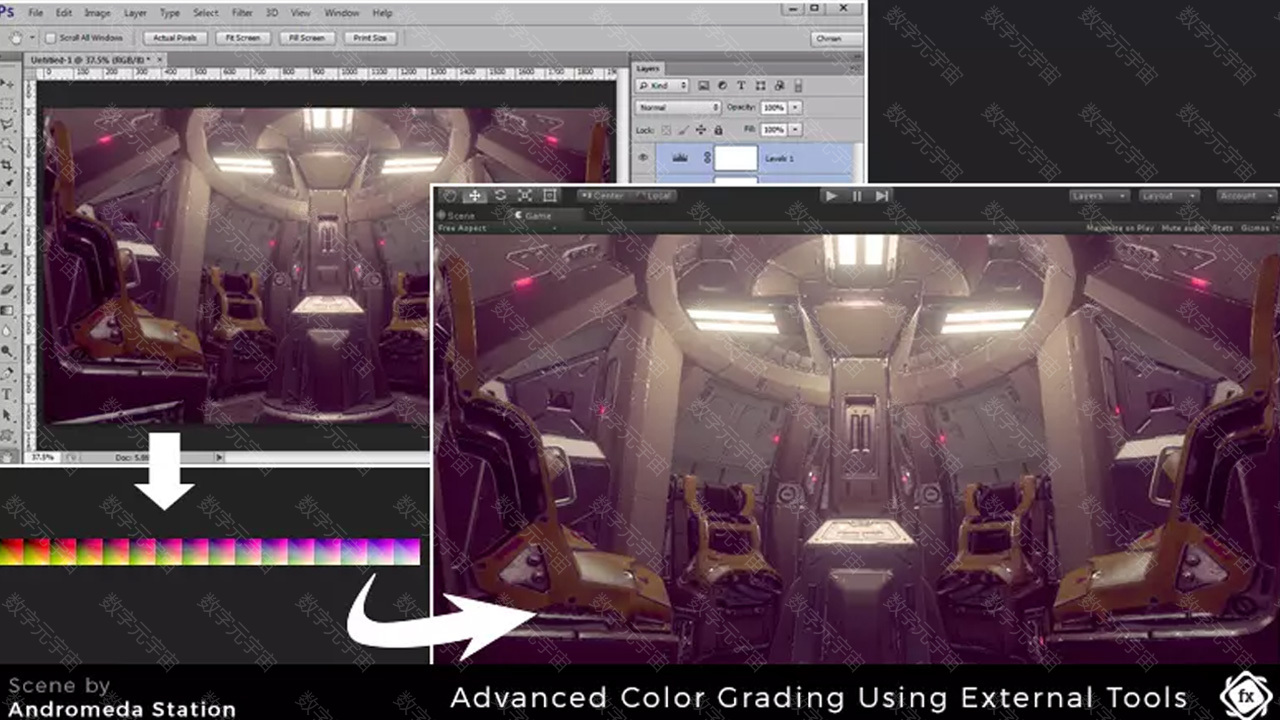Filter layers by type layer icon
Viewport: 1280px width, 720px height.
(x=741, y=85)
